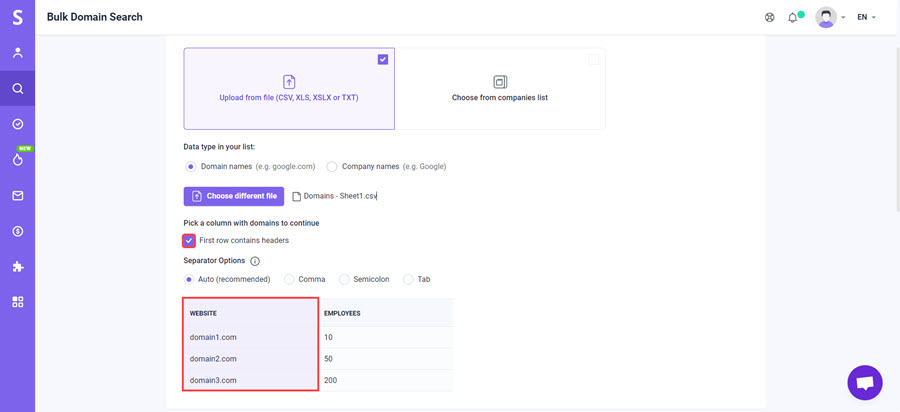This screenshot has height=412, width=900.
Task: Click the Snov.io S logo
Action: (x=17, y=17)
